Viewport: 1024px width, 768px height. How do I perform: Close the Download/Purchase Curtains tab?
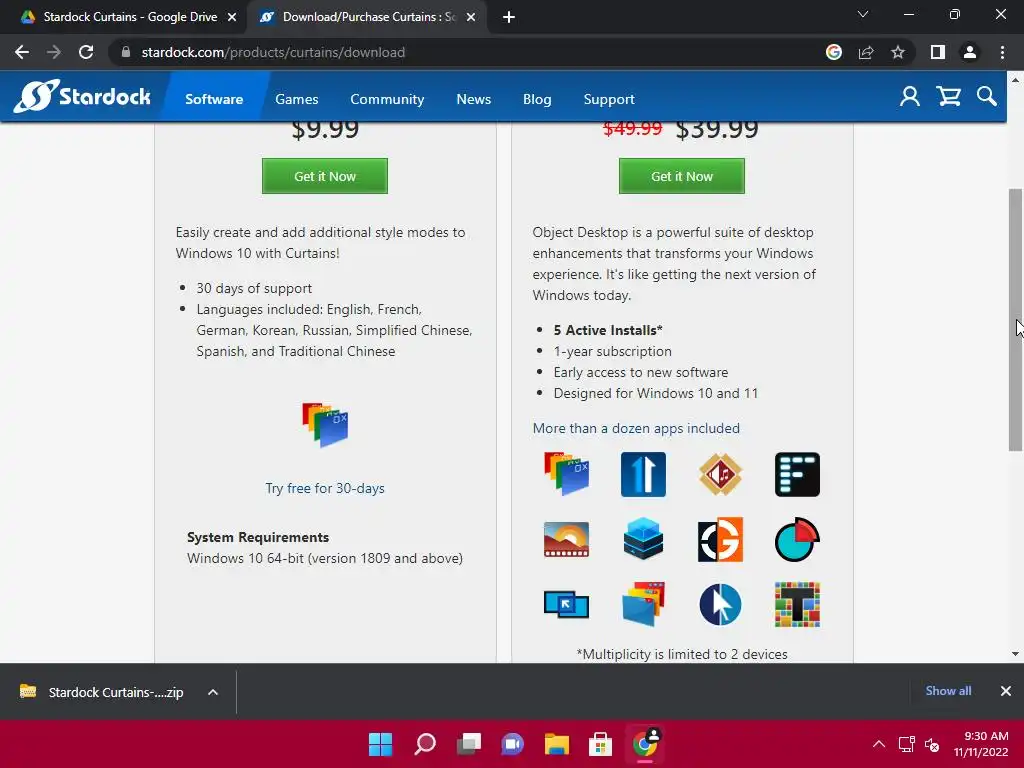471,18
